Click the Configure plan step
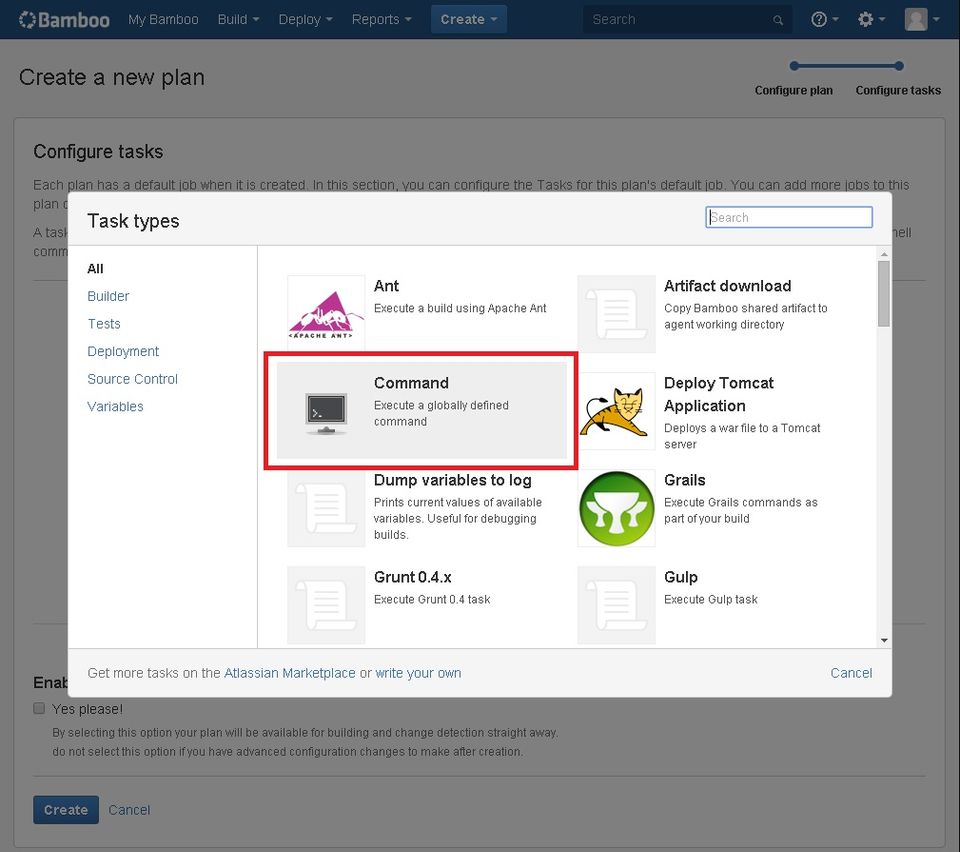 (x=793, y=90)
